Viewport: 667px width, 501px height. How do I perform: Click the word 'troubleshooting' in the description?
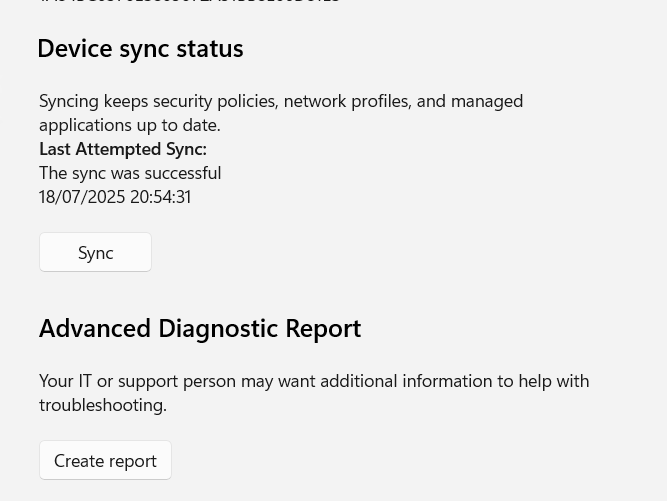(x=102, y=404)
